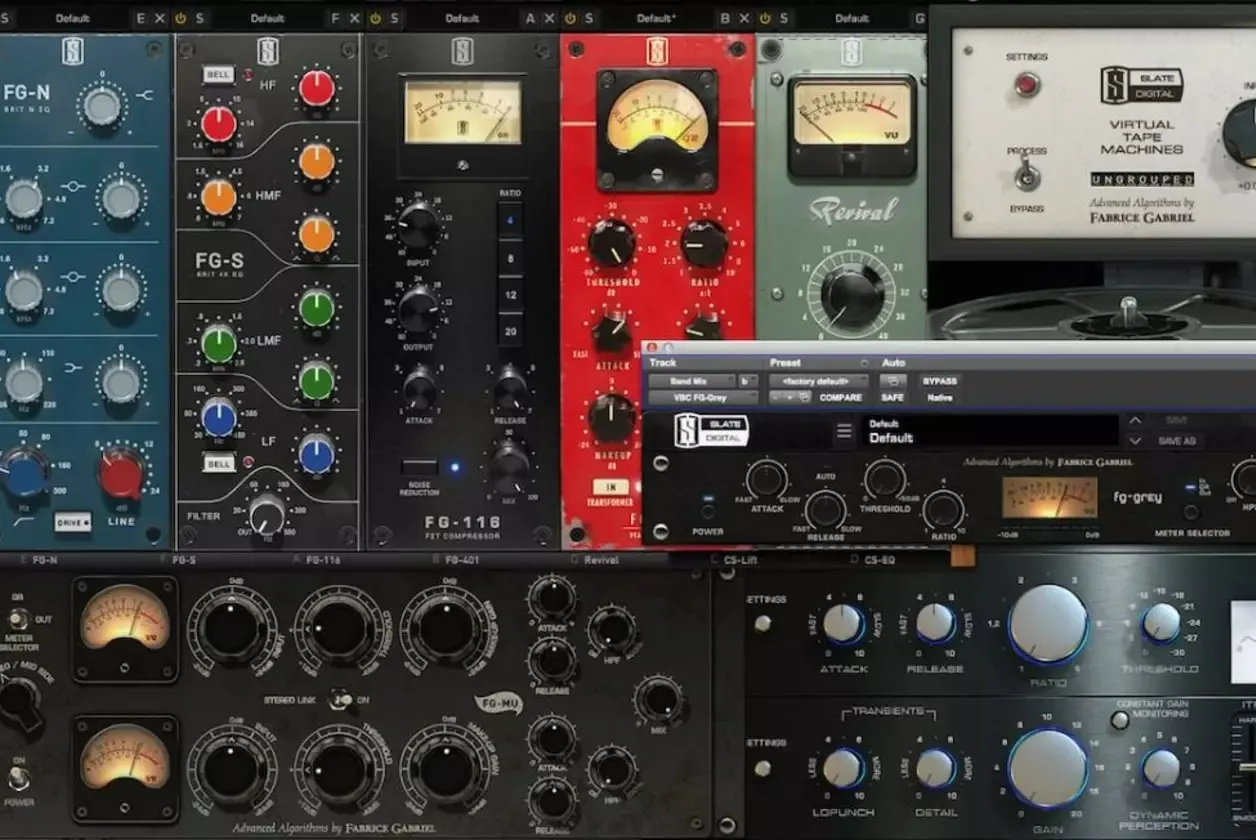Click the Slate logo on FG-116 module
This screenshot has height=840, width=1256.
461,52
